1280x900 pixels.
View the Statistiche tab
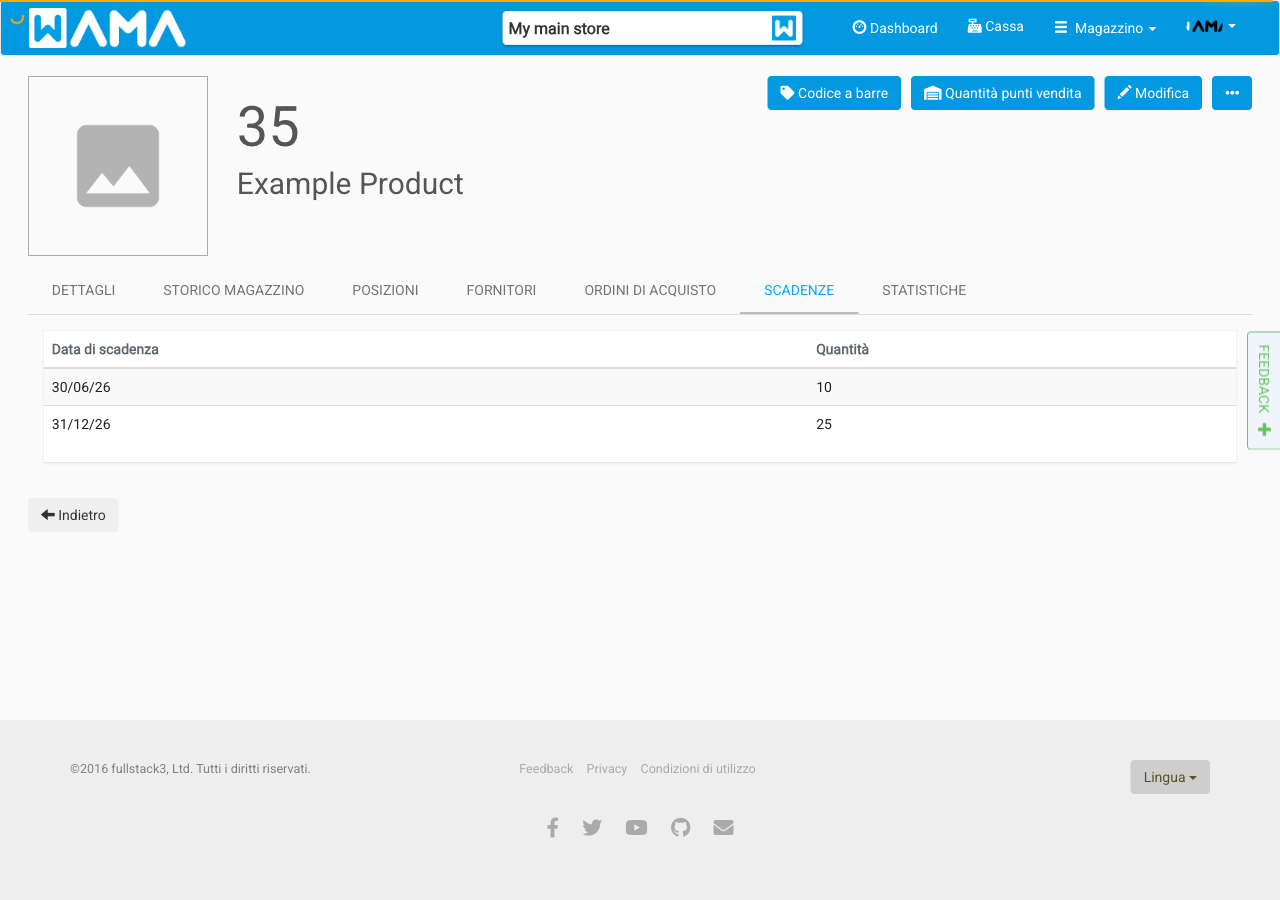click(x=924, y=290)
